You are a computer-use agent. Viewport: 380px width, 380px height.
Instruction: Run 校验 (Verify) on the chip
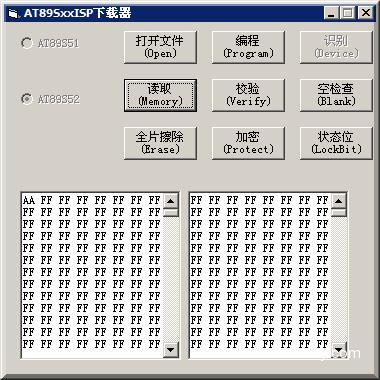[248, 95]
